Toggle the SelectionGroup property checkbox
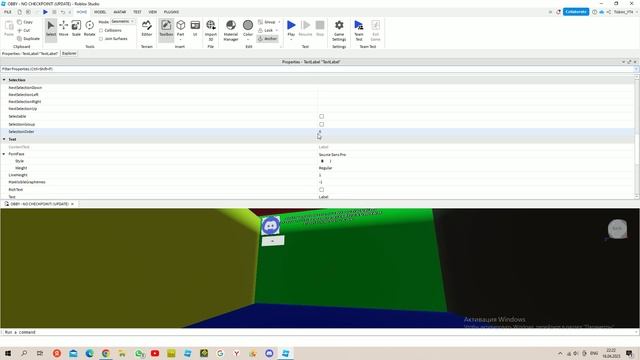Image resolution: width=640 pixels, height=360 pixels. pos(322,124)
